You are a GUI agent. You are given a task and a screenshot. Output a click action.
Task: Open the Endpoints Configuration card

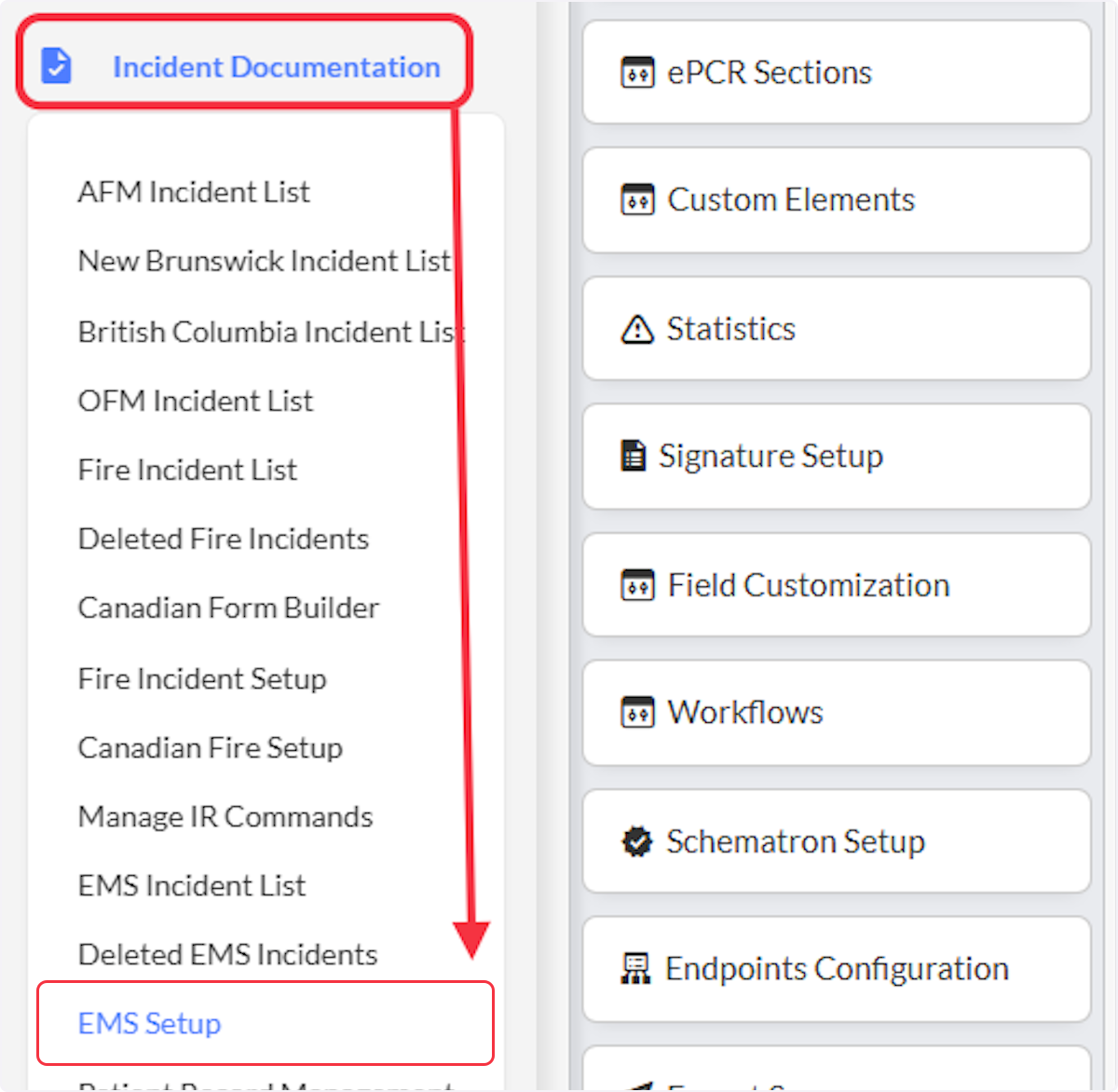[x=837, y=969]
